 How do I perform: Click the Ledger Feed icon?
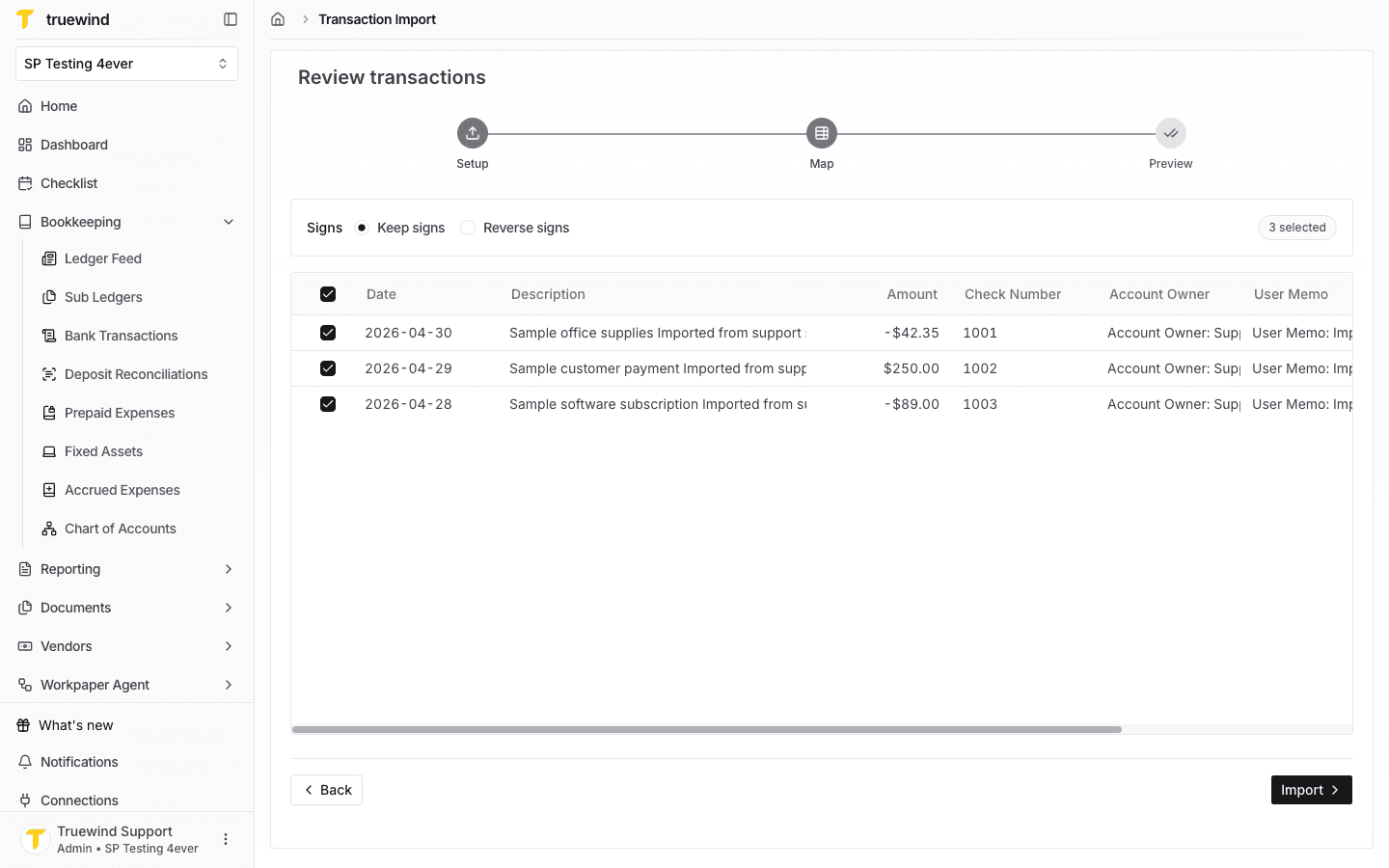[x=49, y=258]
